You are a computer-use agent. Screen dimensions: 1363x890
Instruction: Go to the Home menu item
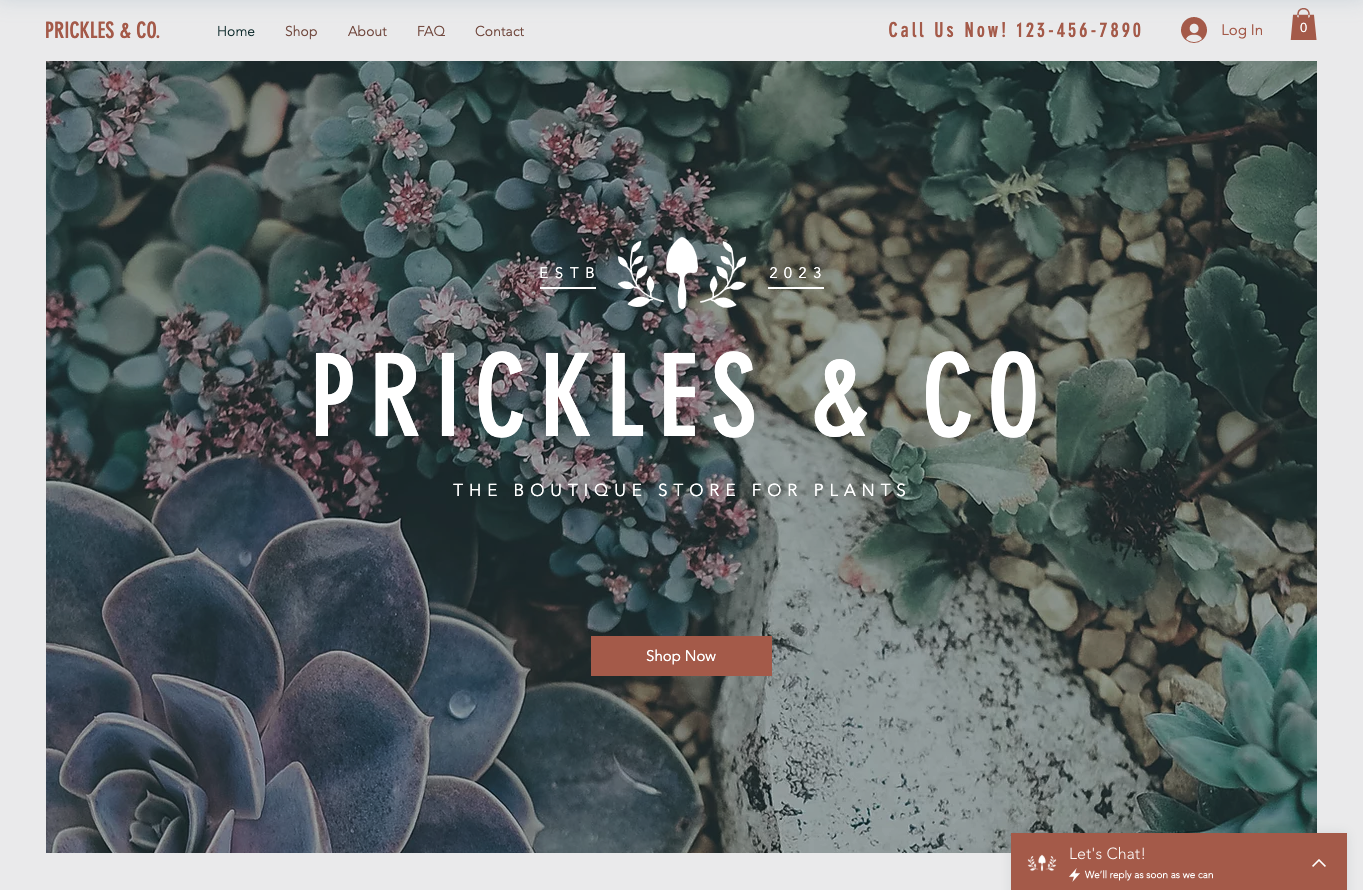point(236,31)
